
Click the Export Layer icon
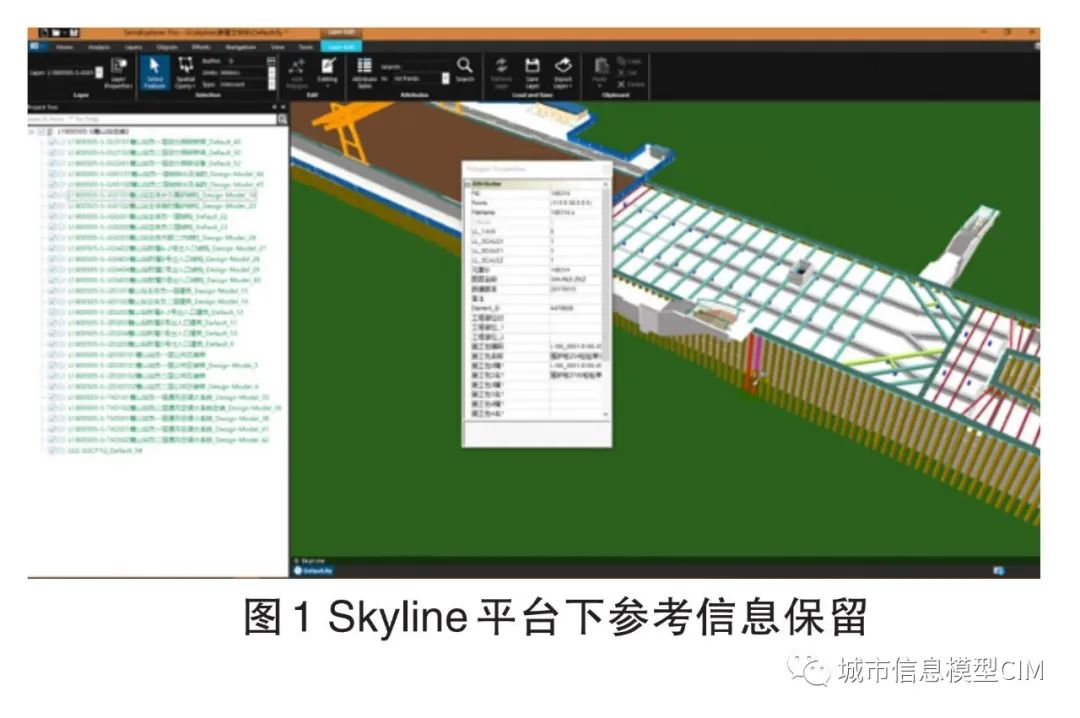coord(565,67)
